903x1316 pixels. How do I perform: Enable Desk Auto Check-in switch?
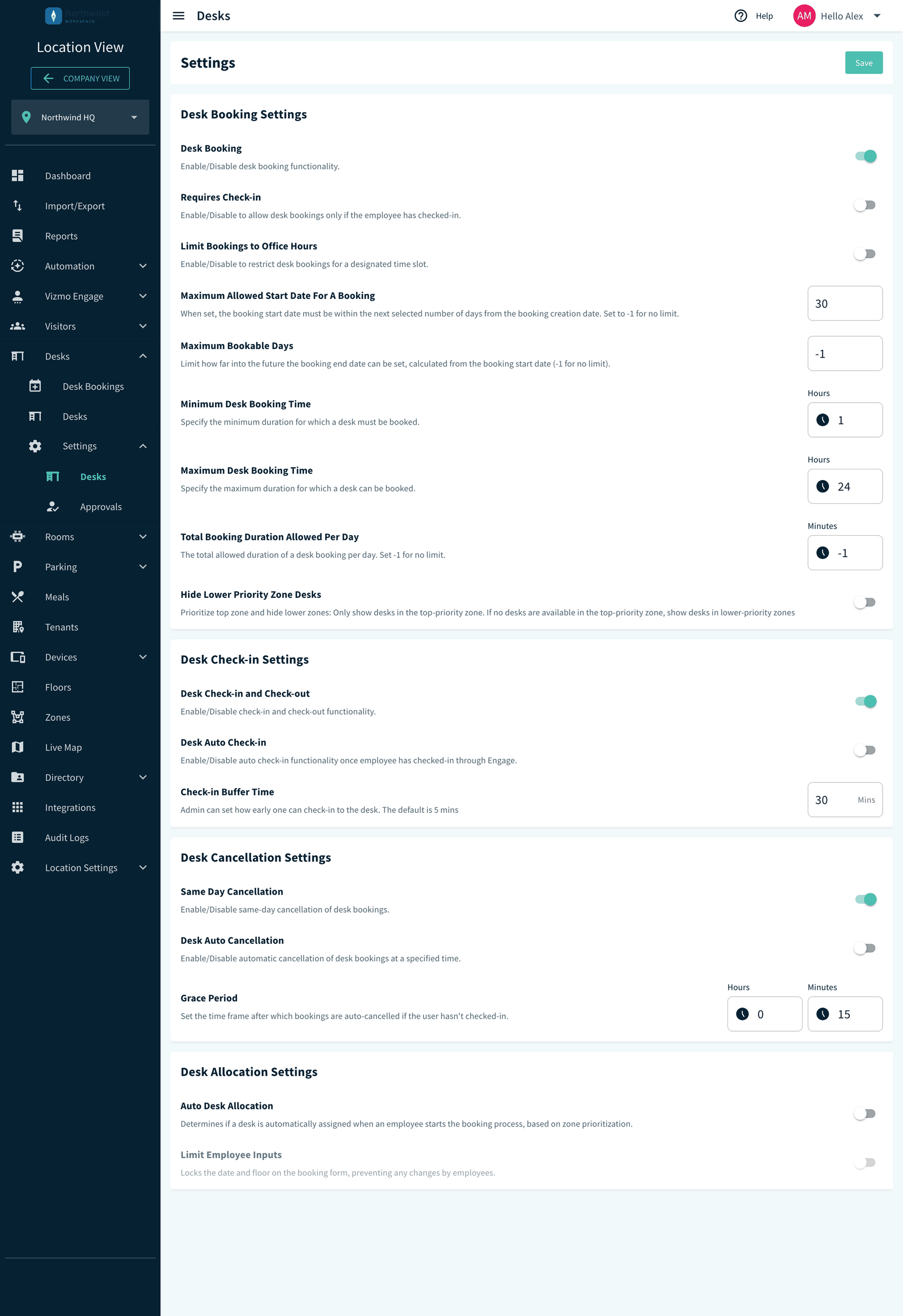click(x=865, y=750)
